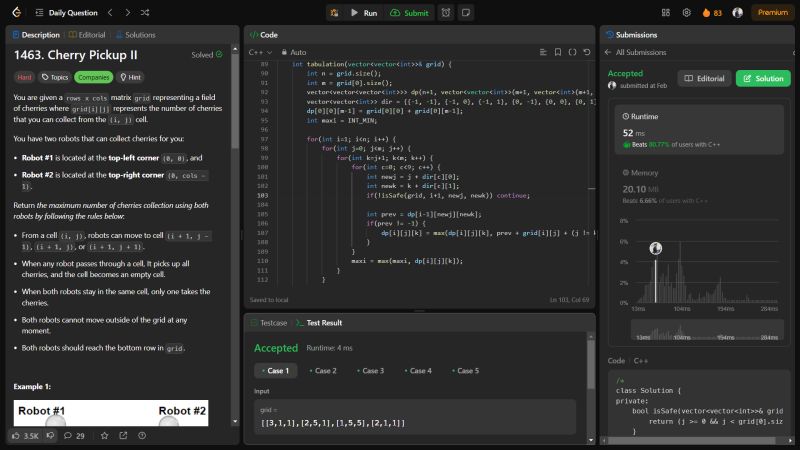The image size is (800, 450).
Task: Select the Runtime stats card
Action: [699, 130]
